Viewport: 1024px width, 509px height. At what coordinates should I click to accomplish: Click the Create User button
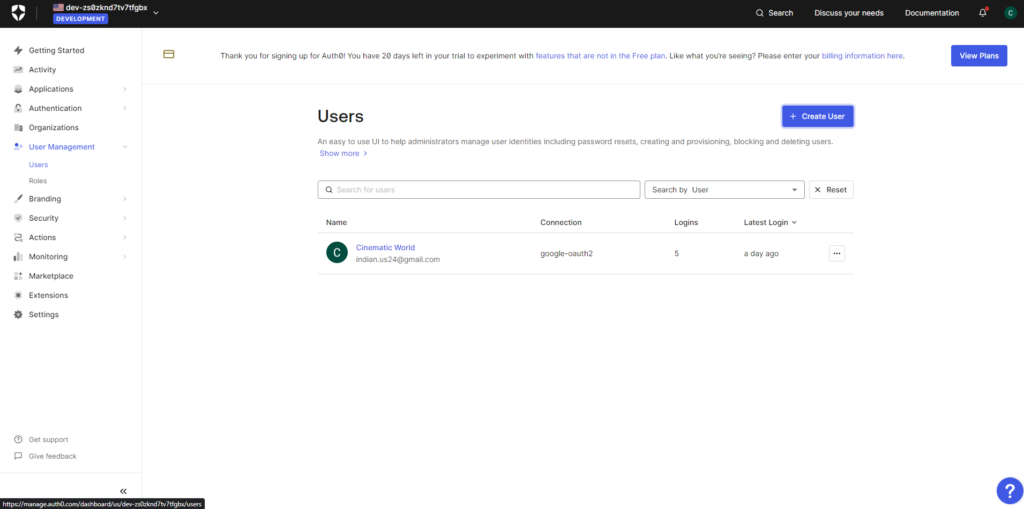[817, 116]
